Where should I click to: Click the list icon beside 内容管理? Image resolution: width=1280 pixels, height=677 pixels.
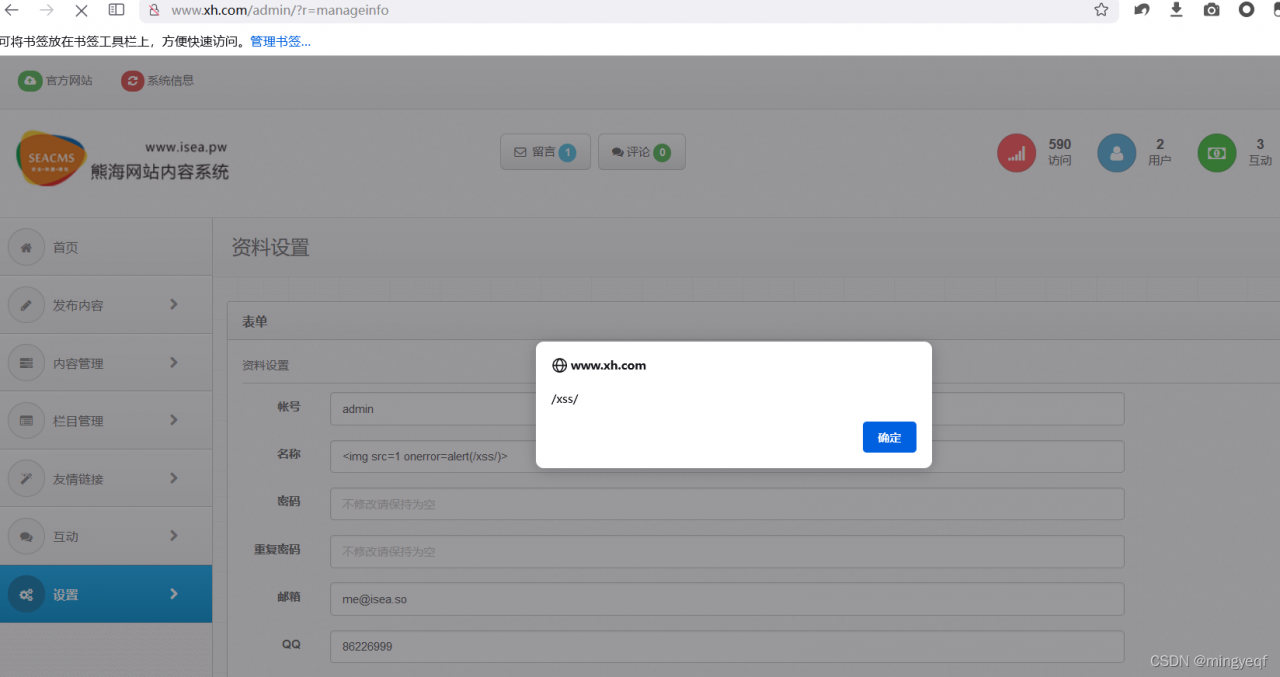[26, 363]
